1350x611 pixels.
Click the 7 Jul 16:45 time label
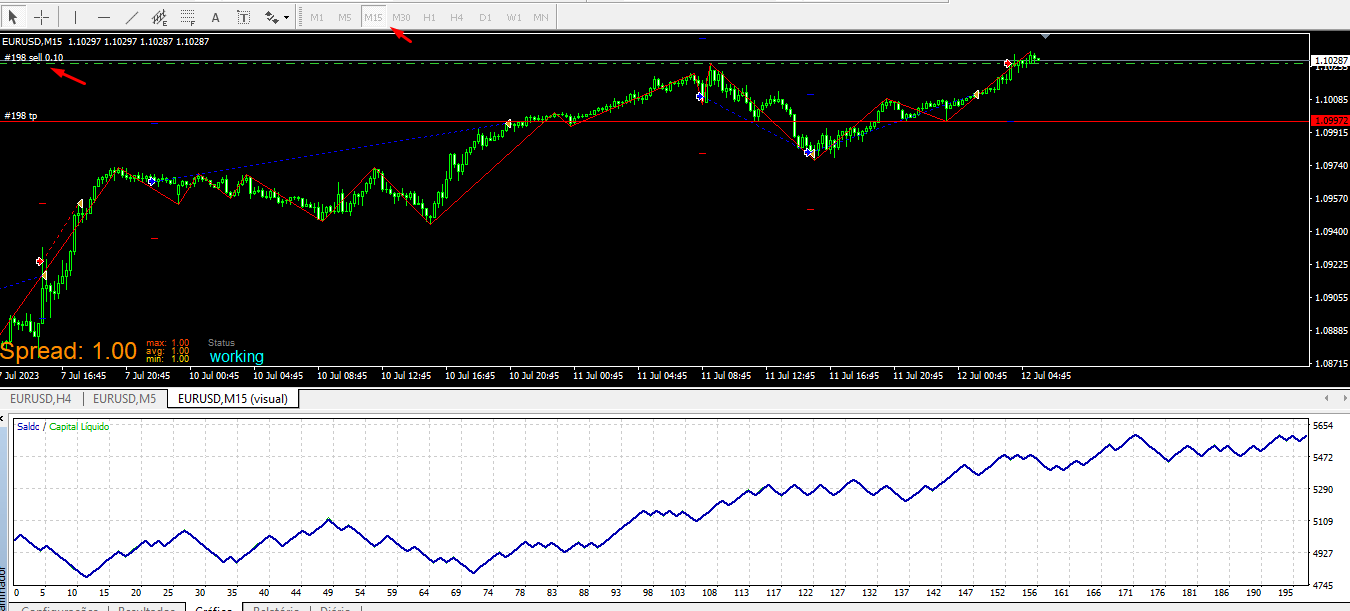(x=84, y=376)
